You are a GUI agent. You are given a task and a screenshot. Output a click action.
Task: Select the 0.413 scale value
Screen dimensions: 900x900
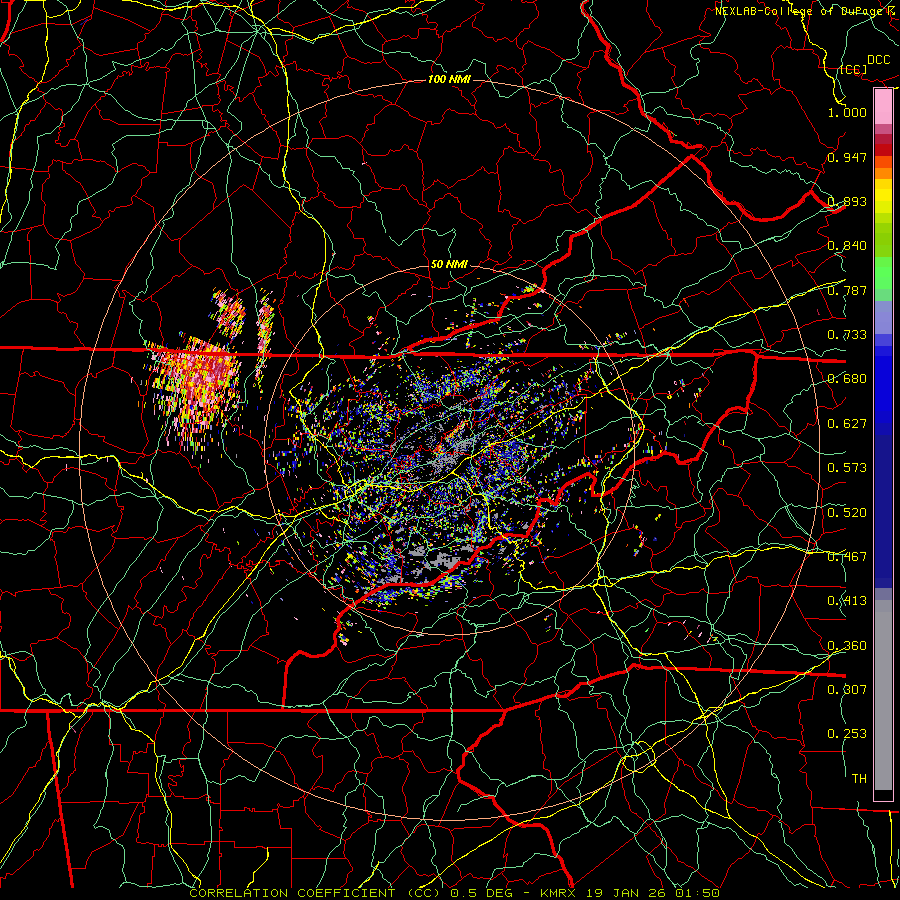847,601
